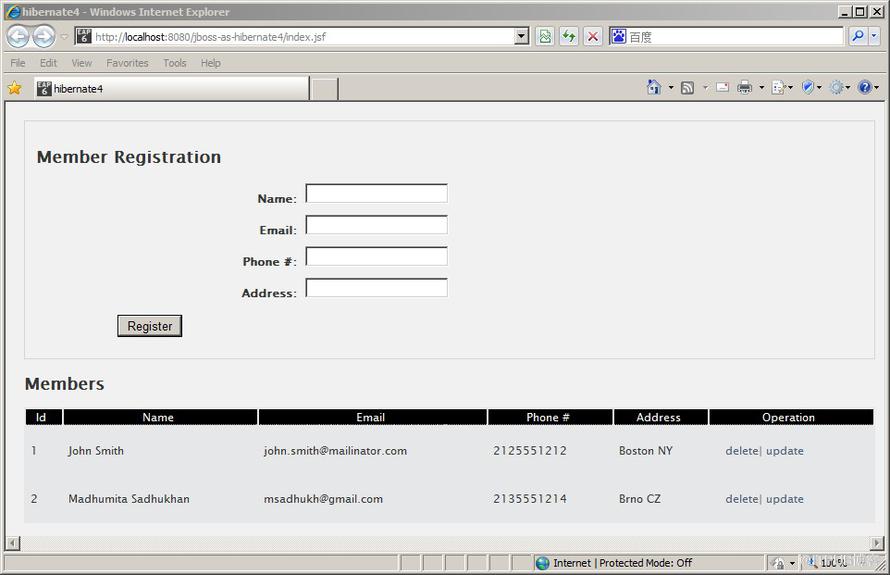Open the File menu
890x575 pixels.
click(18, 63)
